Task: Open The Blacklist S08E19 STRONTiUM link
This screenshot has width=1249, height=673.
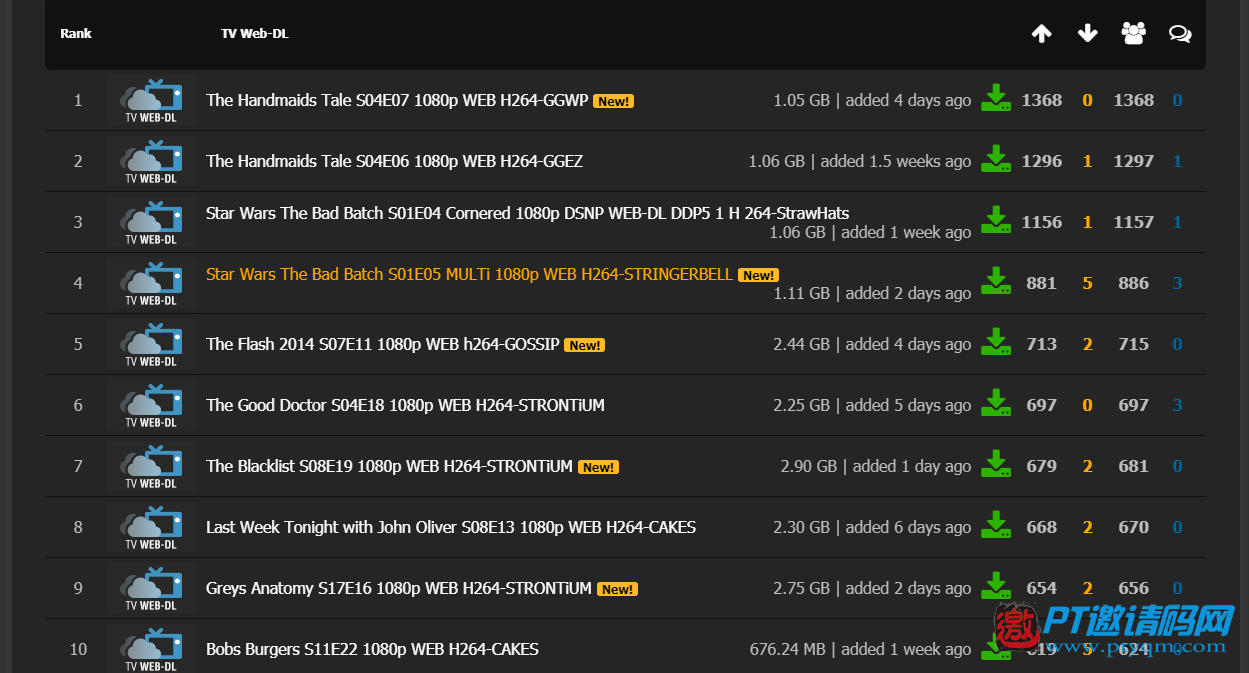Action: [389, 466]
